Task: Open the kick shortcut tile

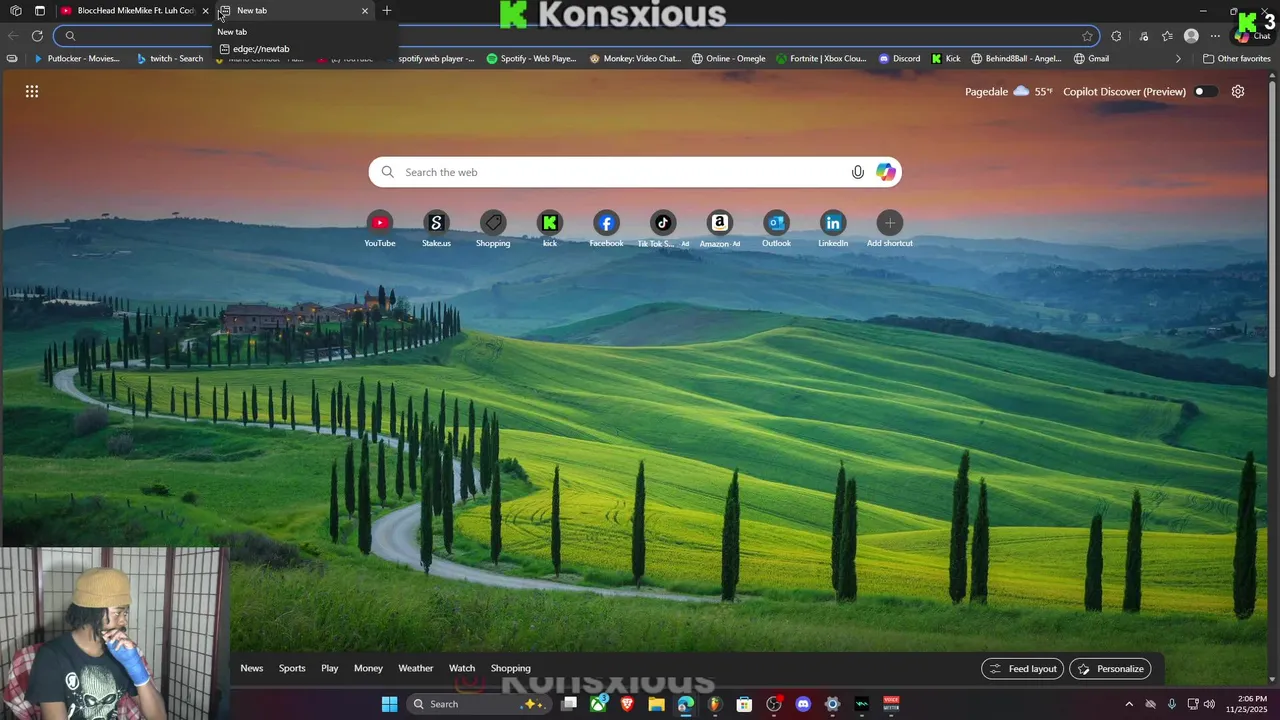Action: 550,229
